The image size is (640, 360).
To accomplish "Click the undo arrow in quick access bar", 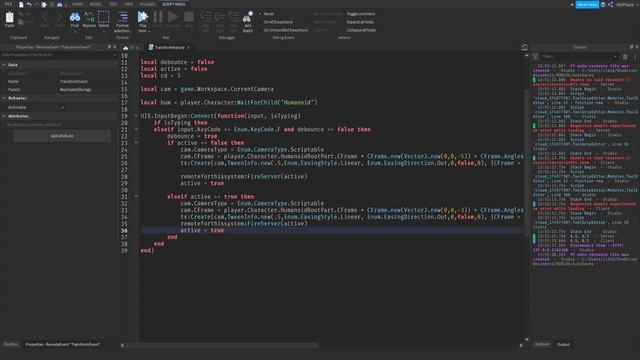I will coord(29,4).
